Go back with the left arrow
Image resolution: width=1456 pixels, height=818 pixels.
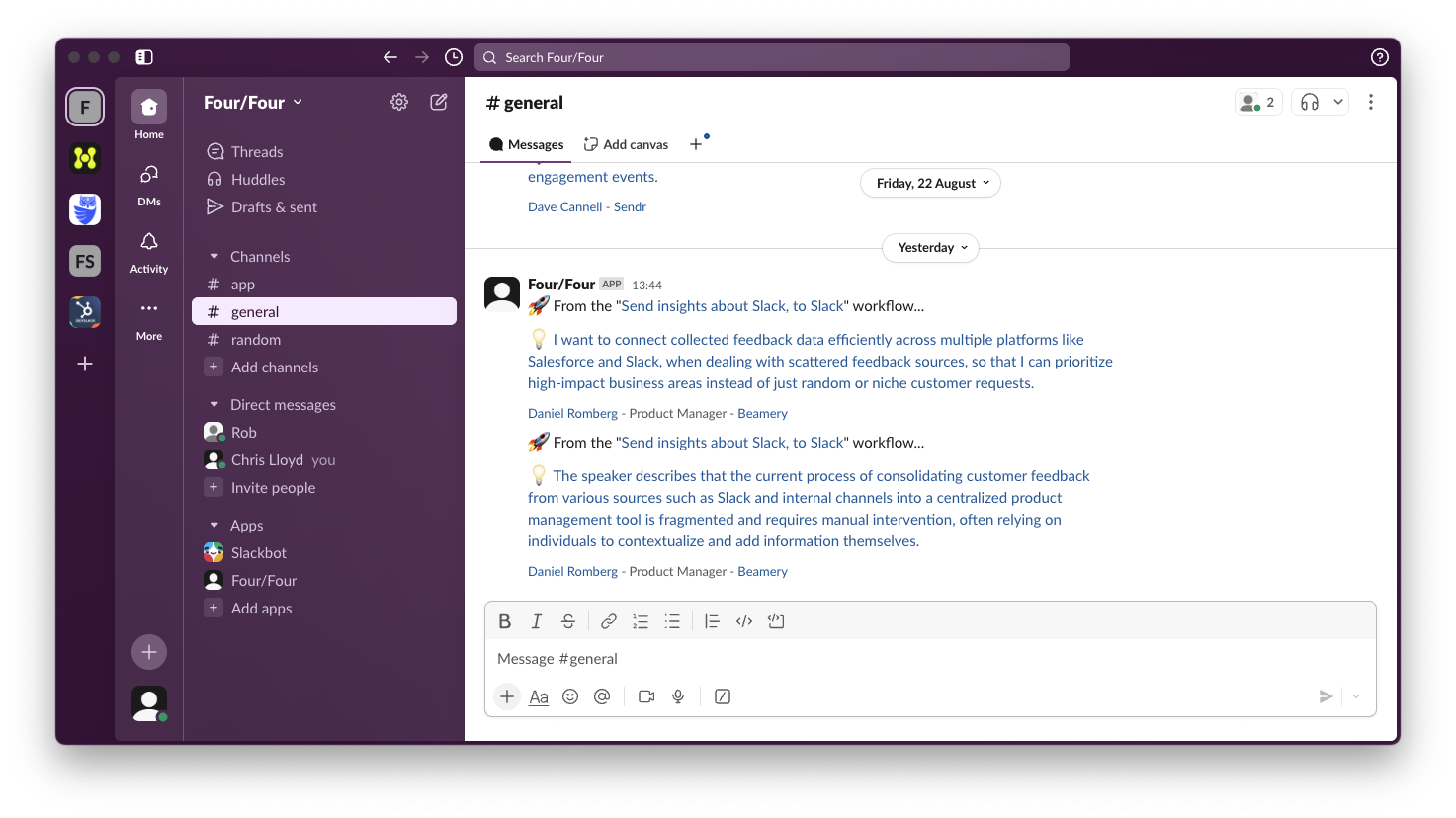(390, 57)
